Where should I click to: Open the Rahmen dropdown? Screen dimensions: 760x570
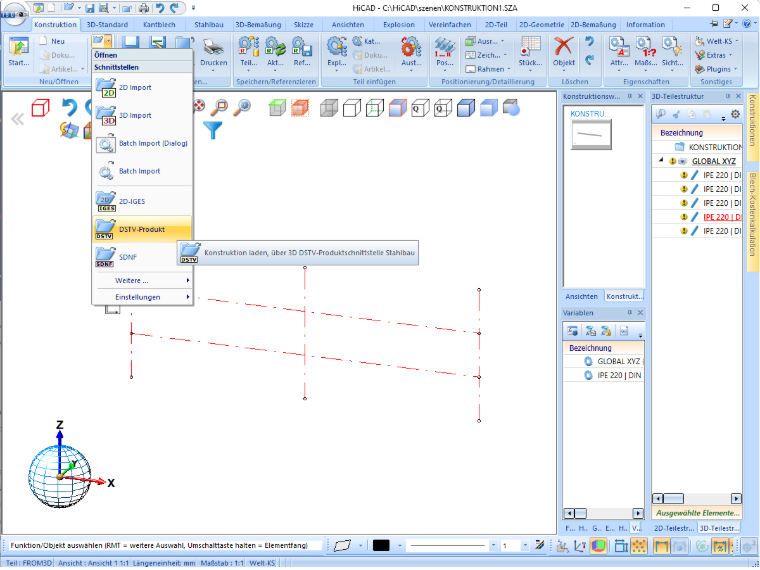(x=488, y=69)
